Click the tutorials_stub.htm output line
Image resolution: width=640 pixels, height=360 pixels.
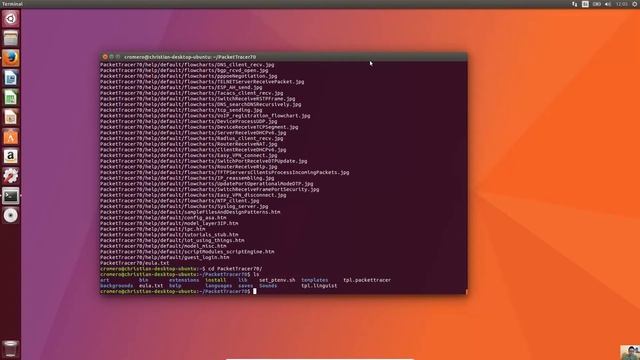tap(169, 235)
